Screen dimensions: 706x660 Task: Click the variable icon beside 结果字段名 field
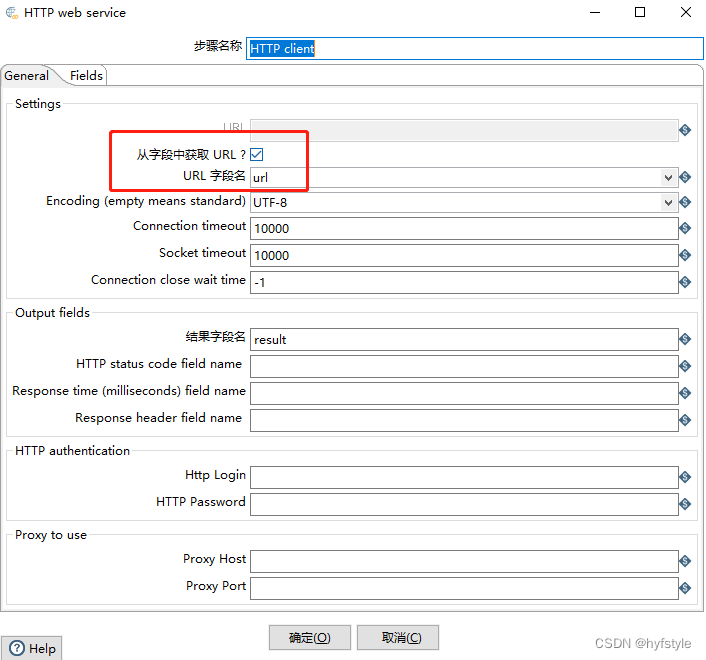pyautogui.click(x=685, y=339)
